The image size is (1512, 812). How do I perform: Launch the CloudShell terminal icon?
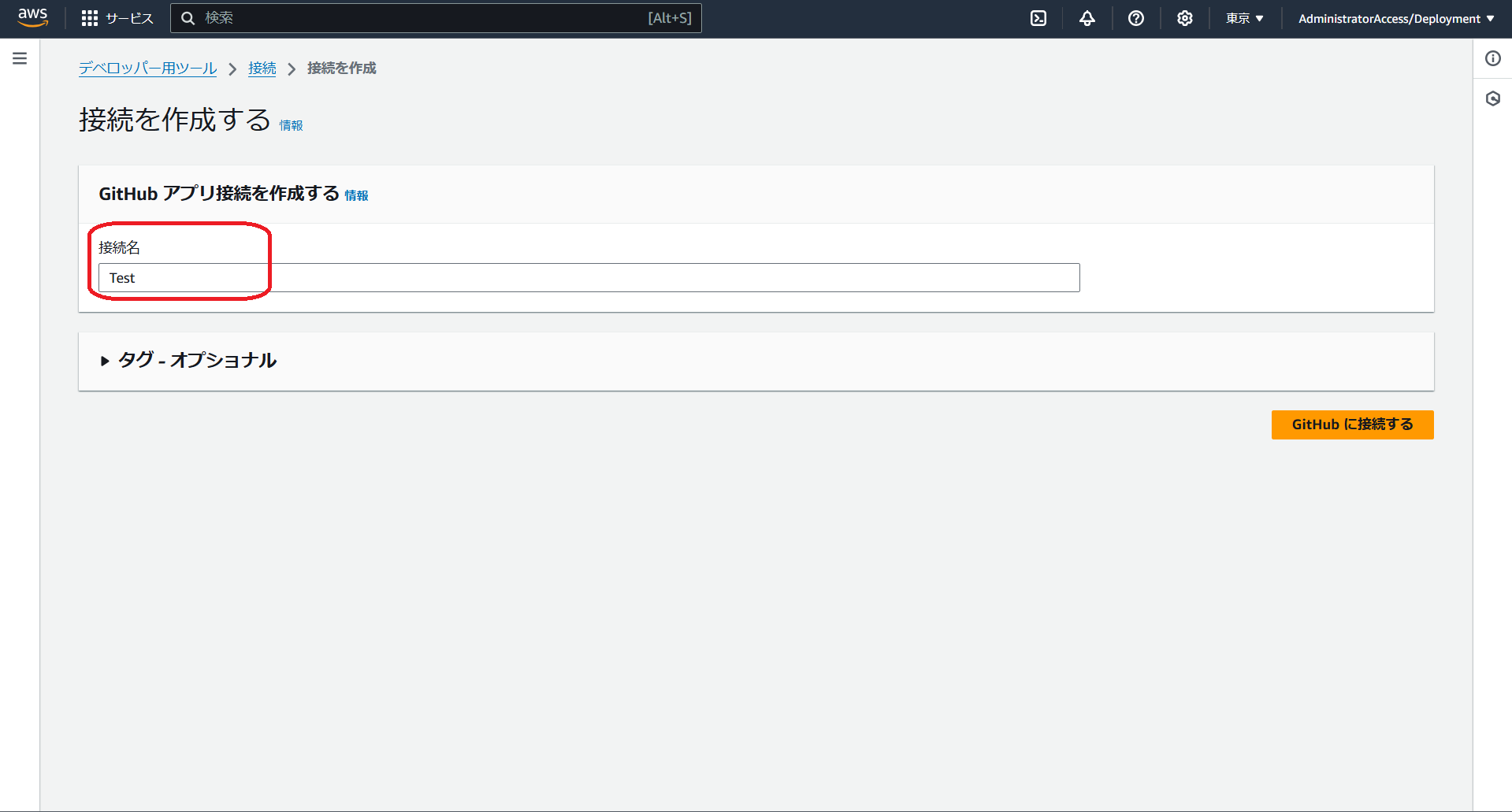1038,18
